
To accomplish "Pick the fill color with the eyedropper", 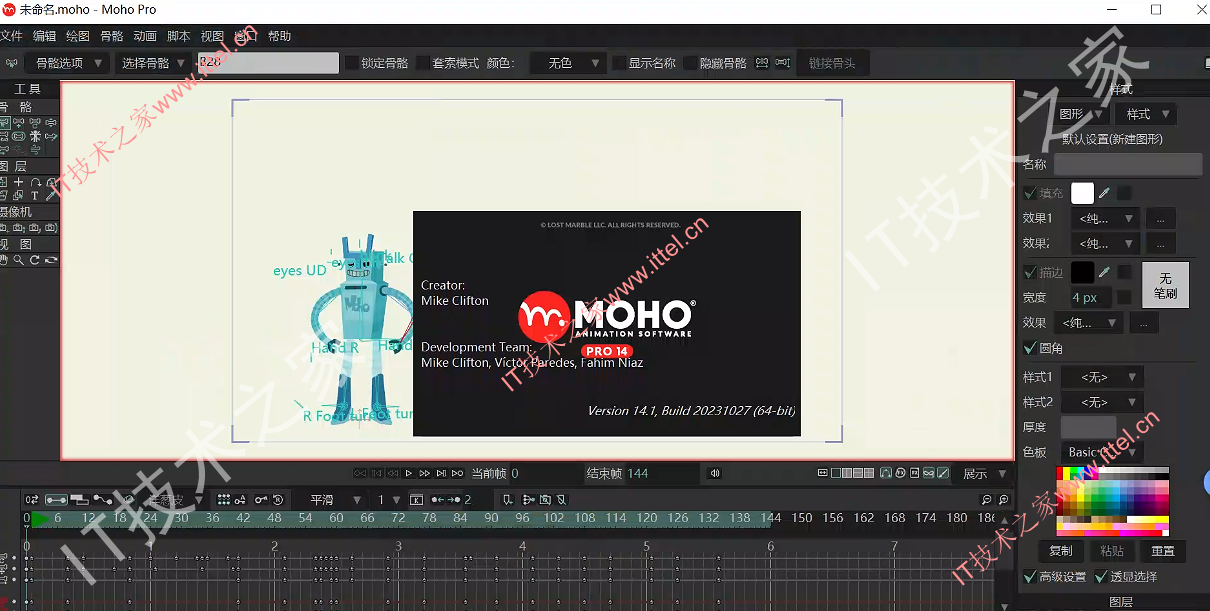I will (x=1105, y=192).
